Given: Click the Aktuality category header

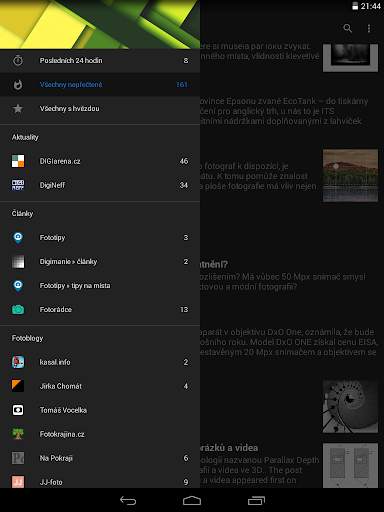Looking at the screenshot, I should 25,137.
